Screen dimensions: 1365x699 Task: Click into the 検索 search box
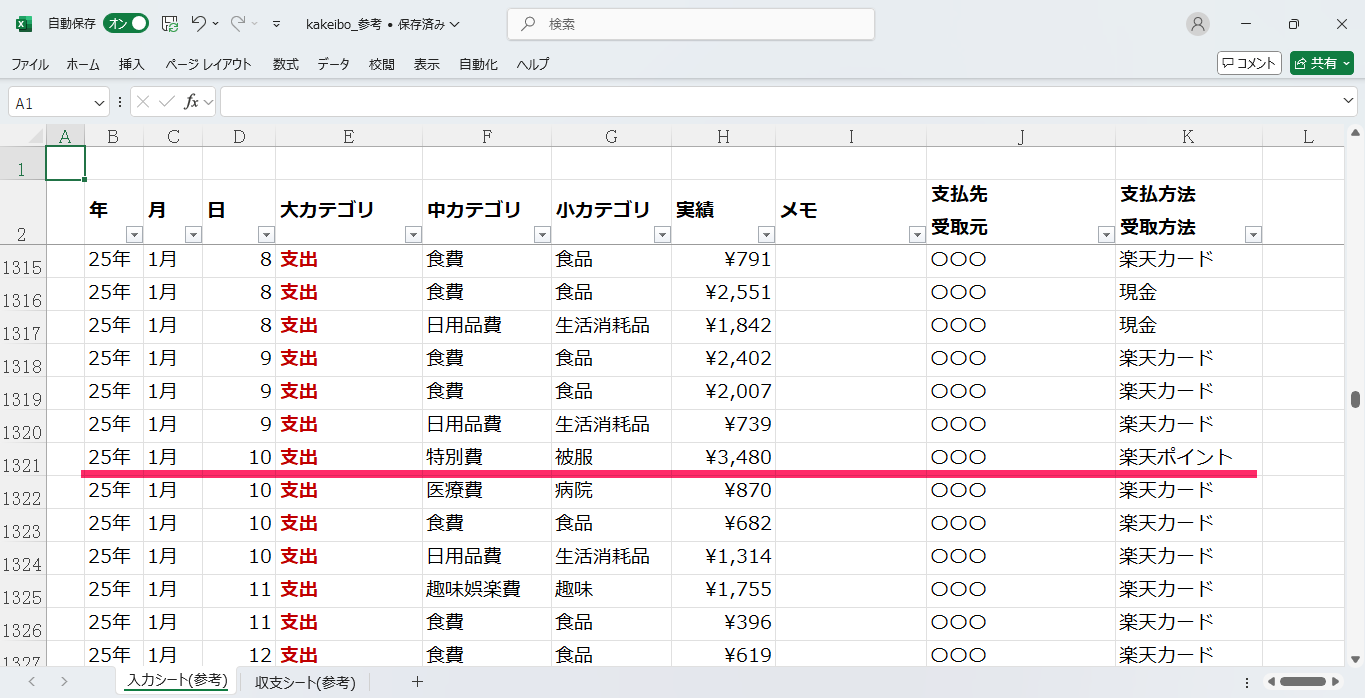click(x=690, y=24)
